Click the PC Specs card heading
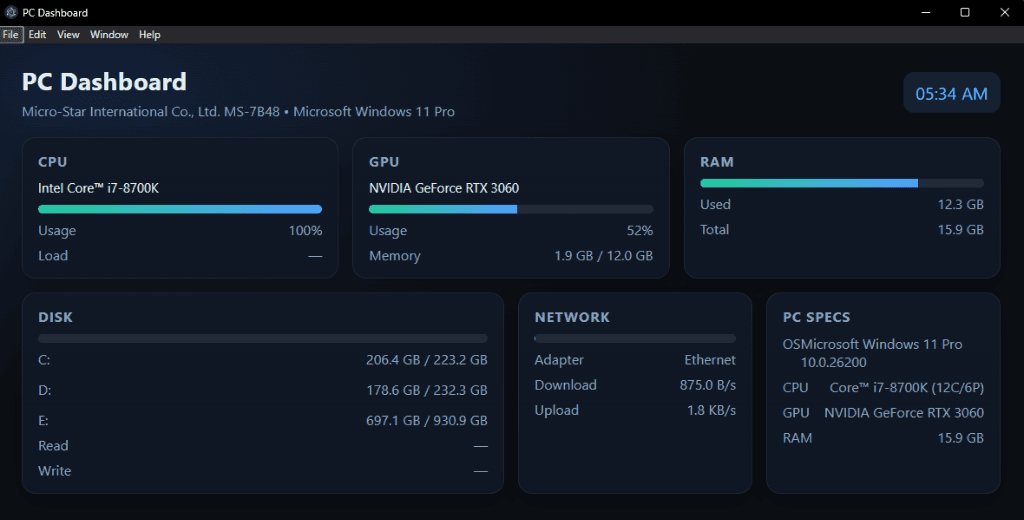Screen dimensions: 1024x520 816,317
